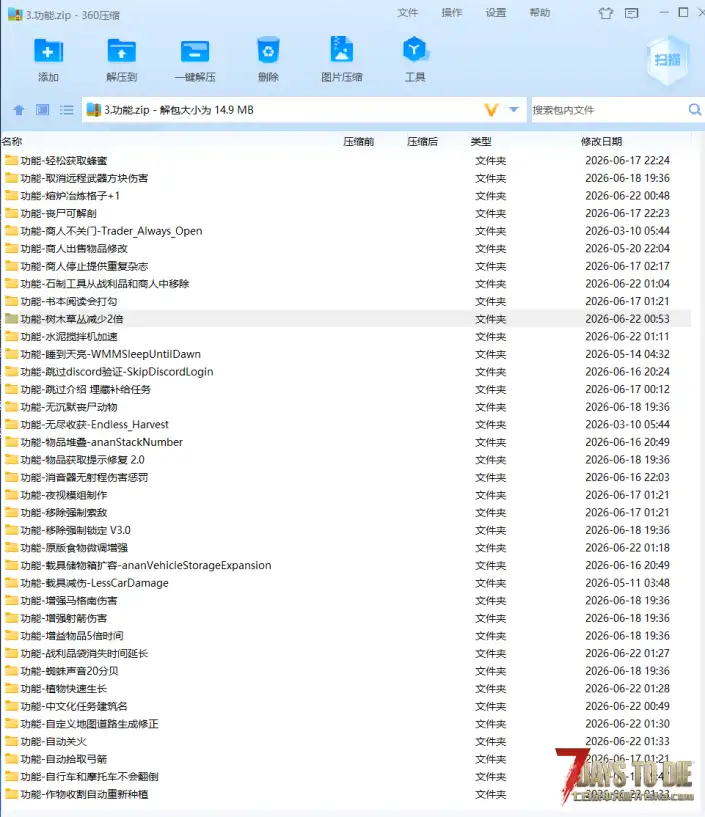The width and height of the screenshot is (705, 817).
Task: Open the 工具 (Tools) icon
Action: point(415,50)
